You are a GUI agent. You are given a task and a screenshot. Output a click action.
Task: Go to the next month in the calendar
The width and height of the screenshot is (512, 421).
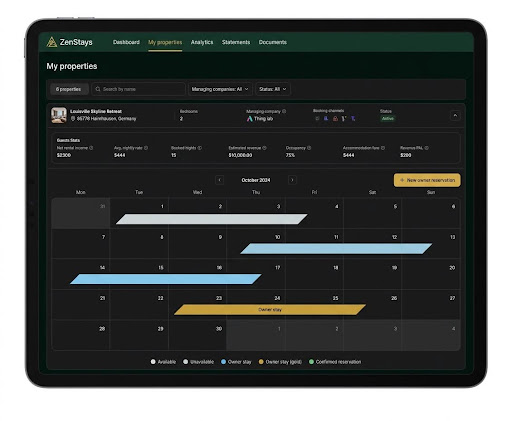tap(292, 180)
